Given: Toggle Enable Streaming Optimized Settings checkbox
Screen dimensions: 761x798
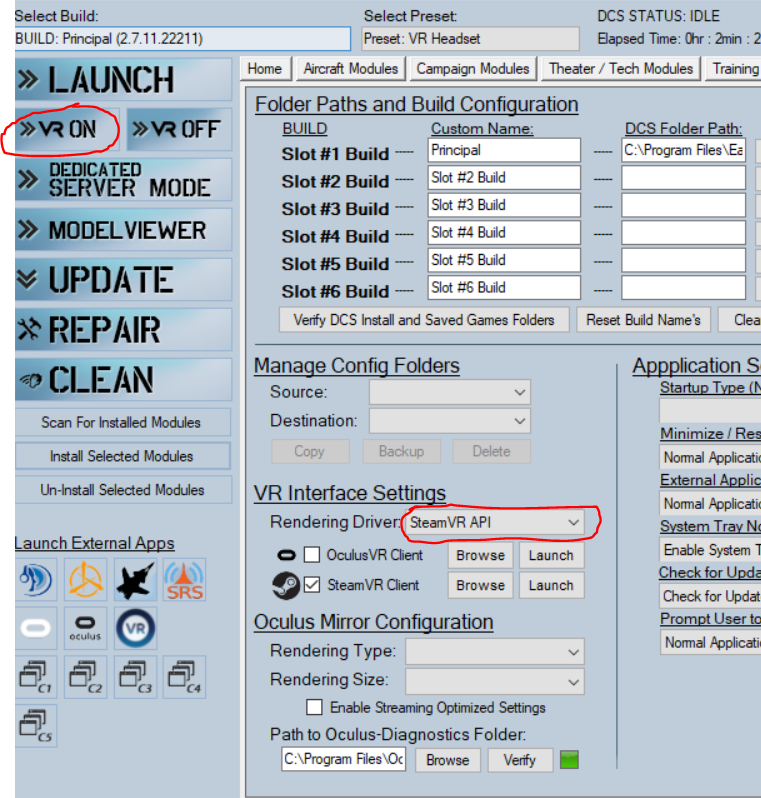Looking at the screenshot, I should click(x=314, y=707).
